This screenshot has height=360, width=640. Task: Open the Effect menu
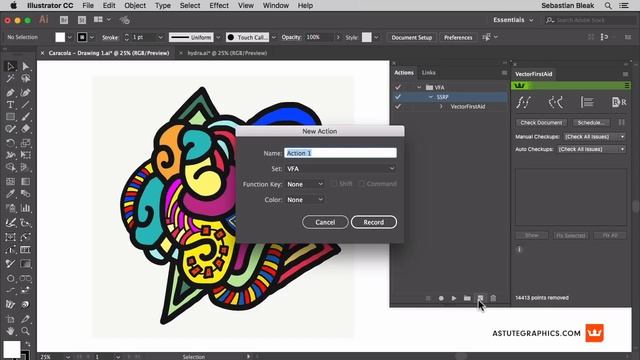[x=219, y=6]
